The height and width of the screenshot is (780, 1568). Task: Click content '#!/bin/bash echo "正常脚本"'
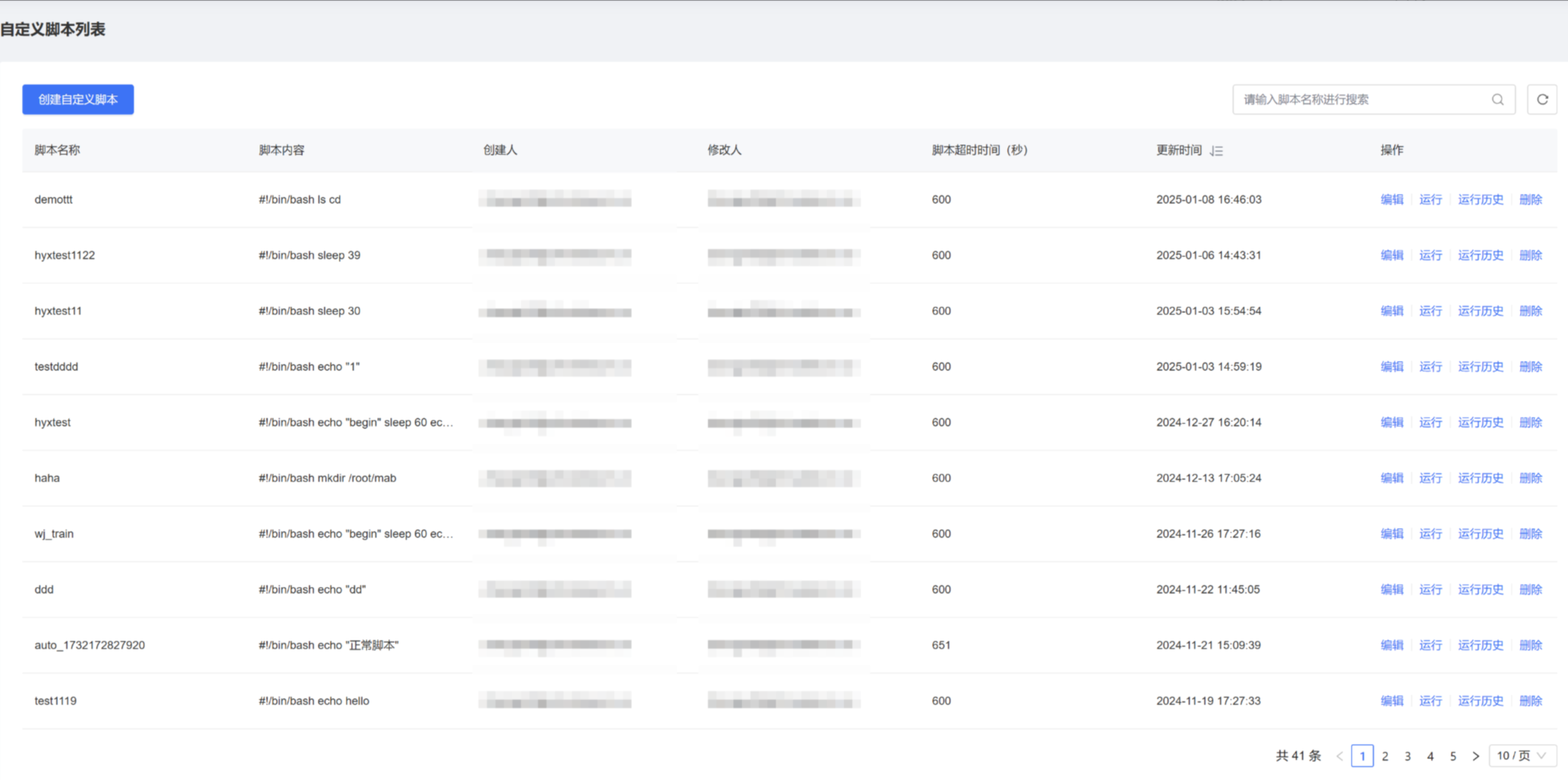point(328,645)
